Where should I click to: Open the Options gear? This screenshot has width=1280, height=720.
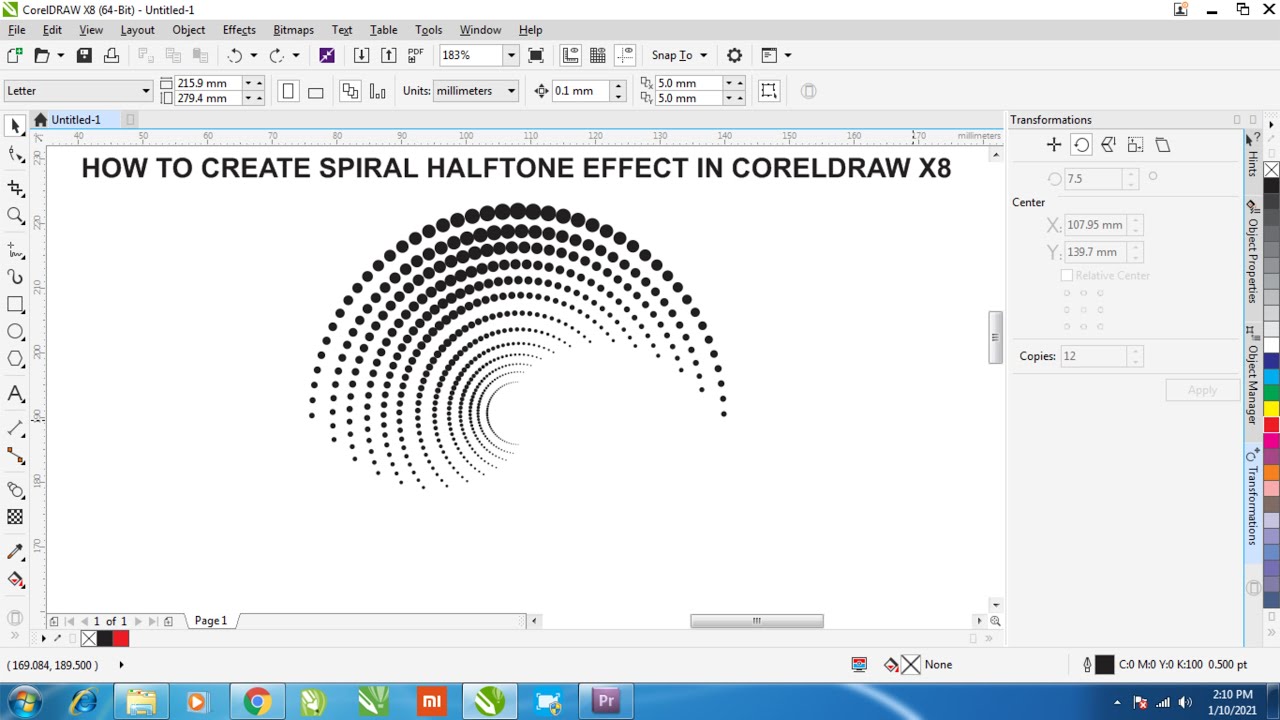tap(734, 55)
